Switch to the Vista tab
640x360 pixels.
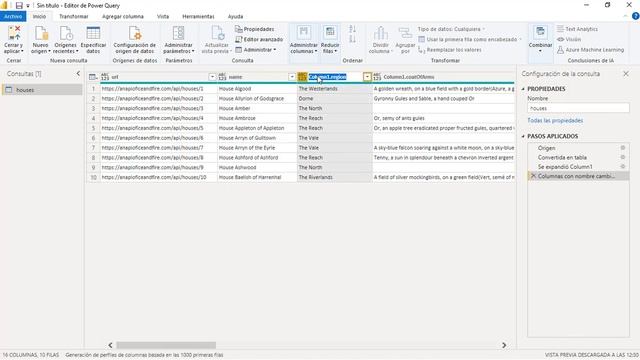pos(163,16)
